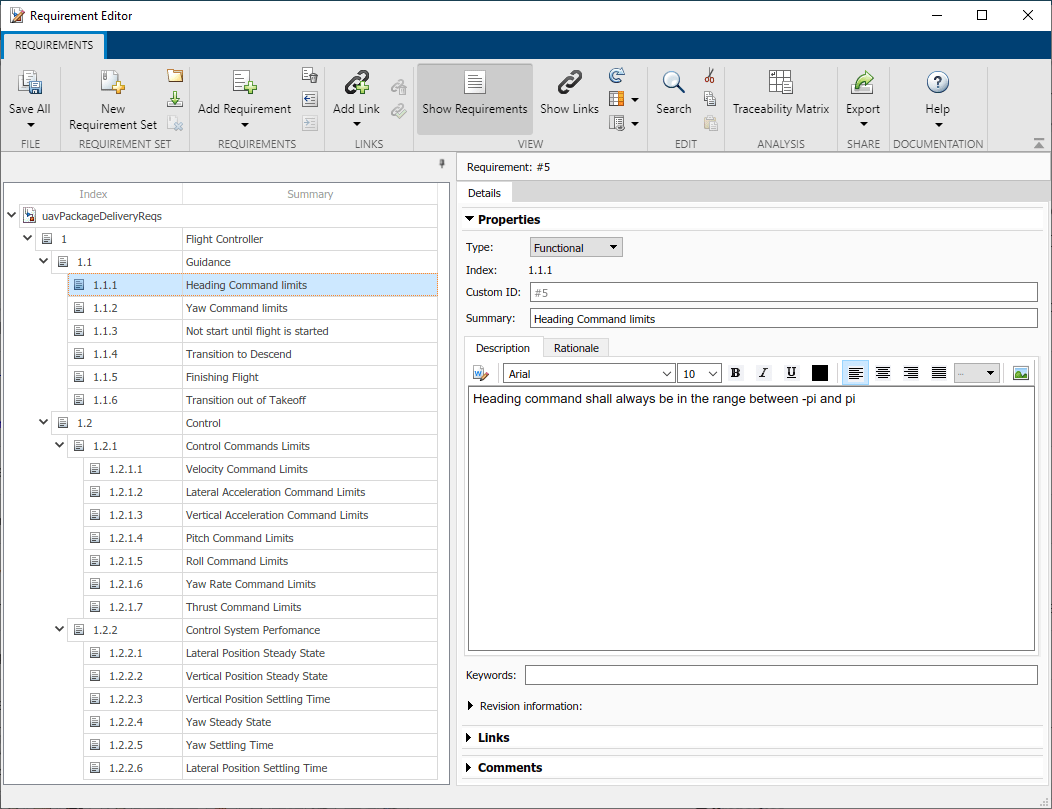Click the Export icon
Screen dimensions: 1052x809
pyautogui.click(x=862, y=83)
